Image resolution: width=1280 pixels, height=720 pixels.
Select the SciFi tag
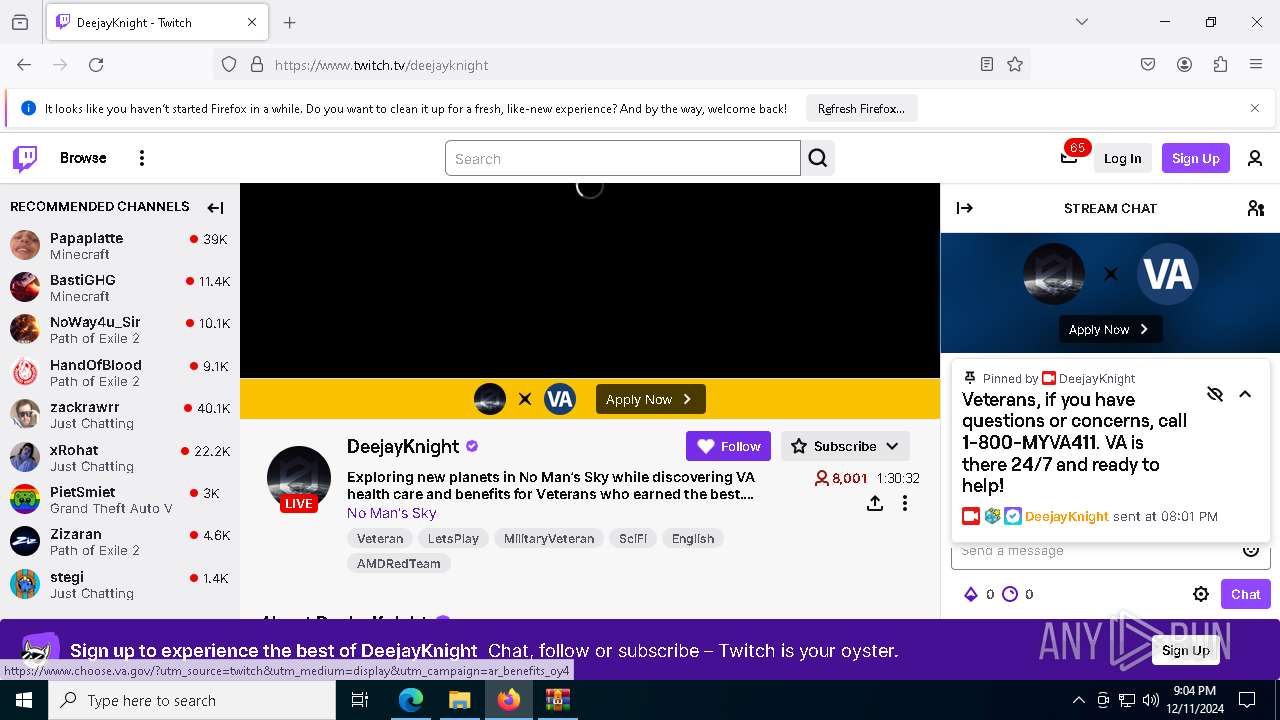633,538
